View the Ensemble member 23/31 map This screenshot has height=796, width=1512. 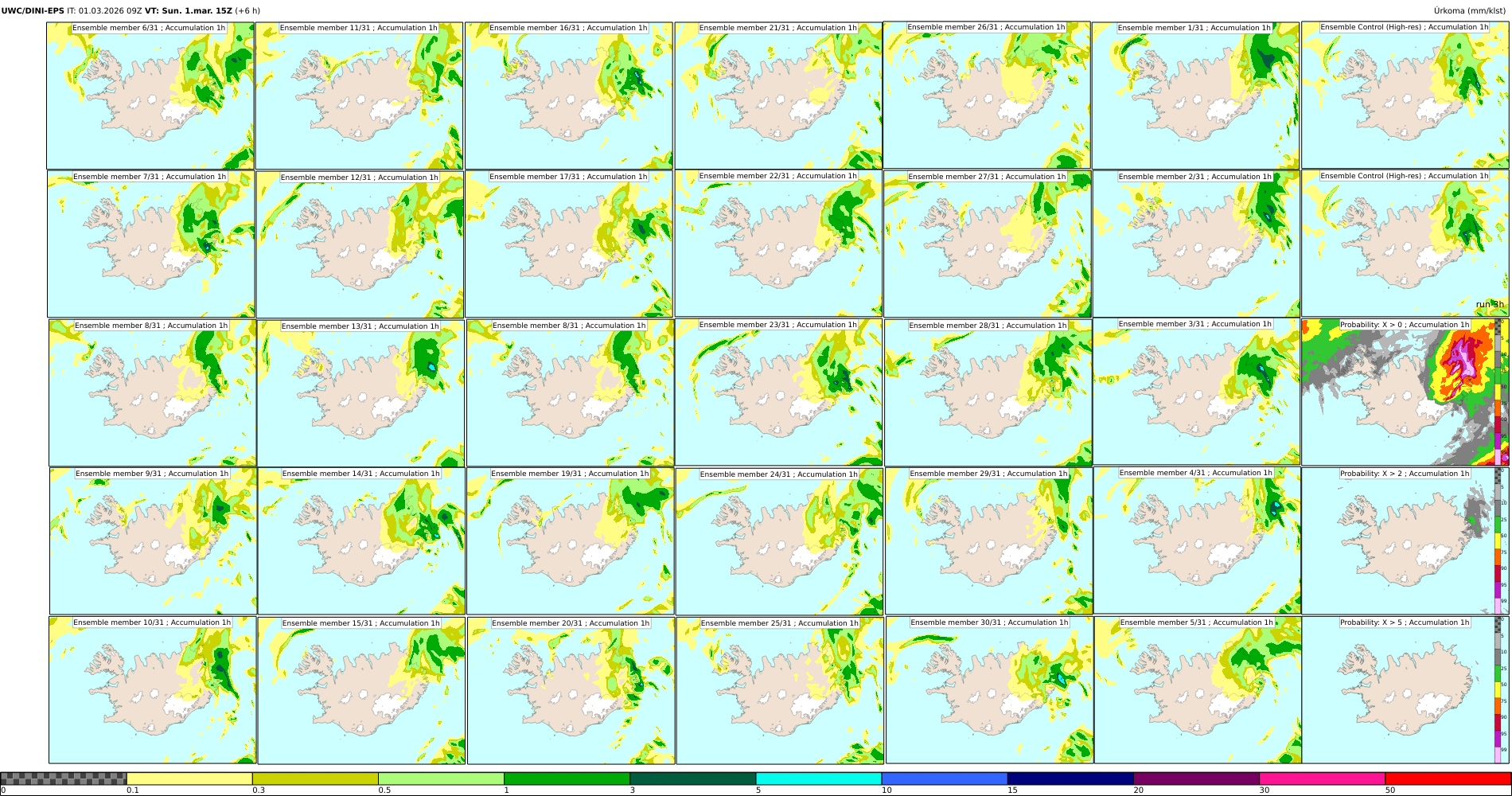(x=778, y=392)
